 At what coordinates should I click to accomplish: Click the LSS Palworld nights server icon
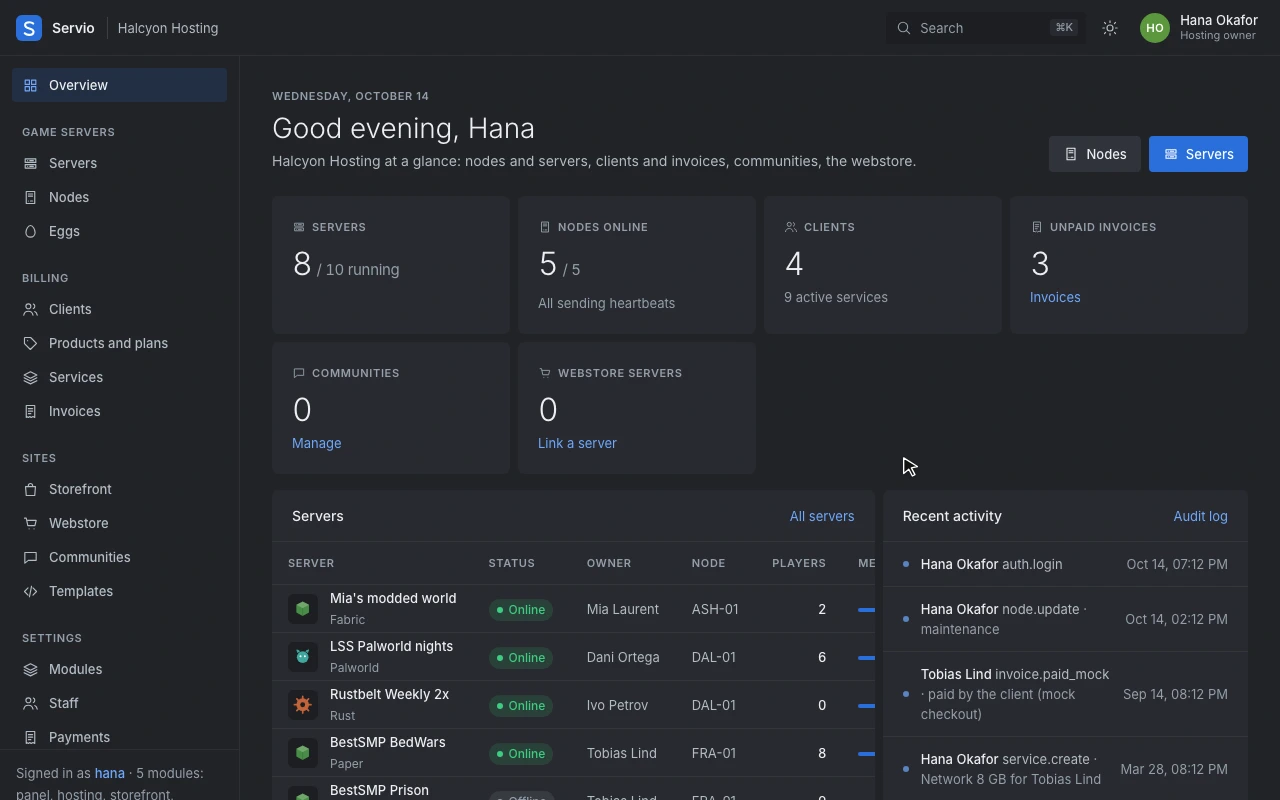[303, 657]
